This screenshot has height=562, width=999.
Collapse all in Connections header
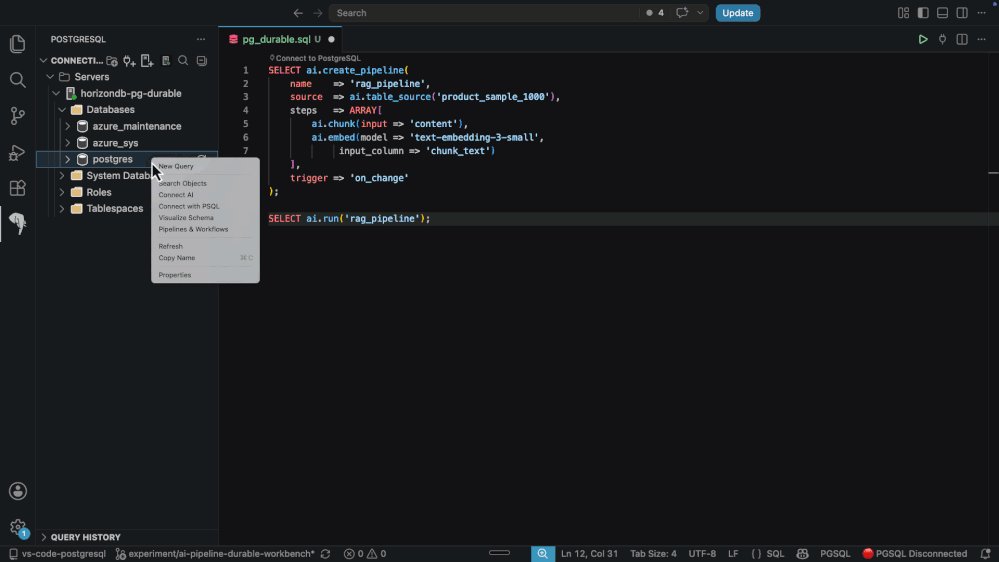201,61
